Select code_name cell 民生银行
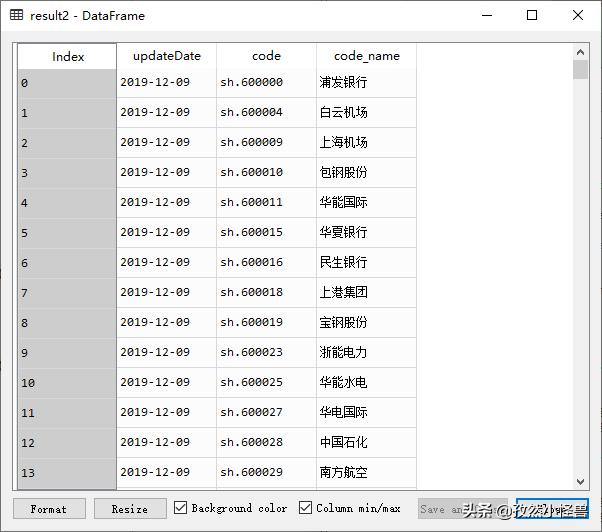602x532 pixels. point(367,262)
